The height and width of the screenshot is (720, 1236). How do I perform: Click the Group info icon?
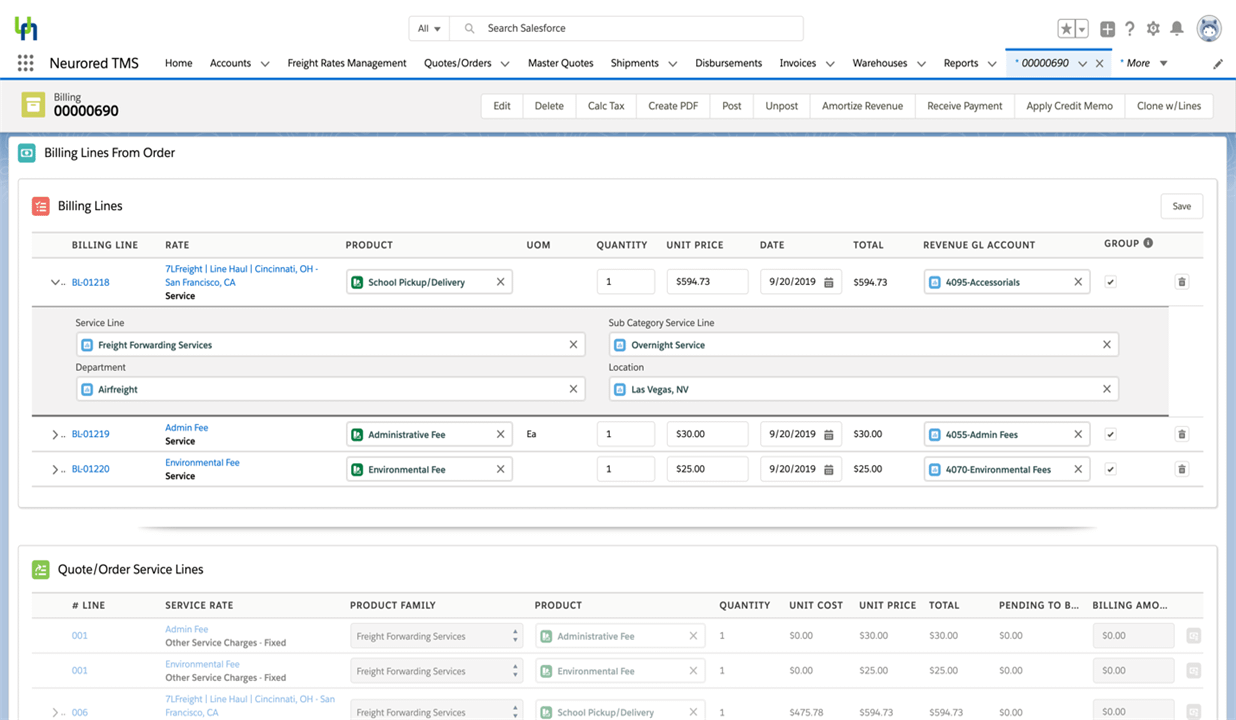pos(1148,243)
